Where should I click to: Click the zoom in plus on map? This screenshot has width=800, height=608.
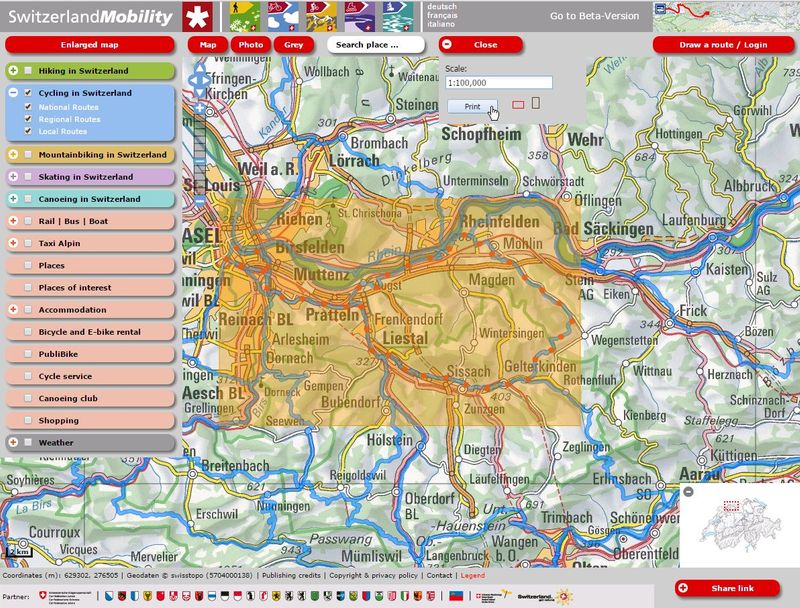click(x=199, y=108)
